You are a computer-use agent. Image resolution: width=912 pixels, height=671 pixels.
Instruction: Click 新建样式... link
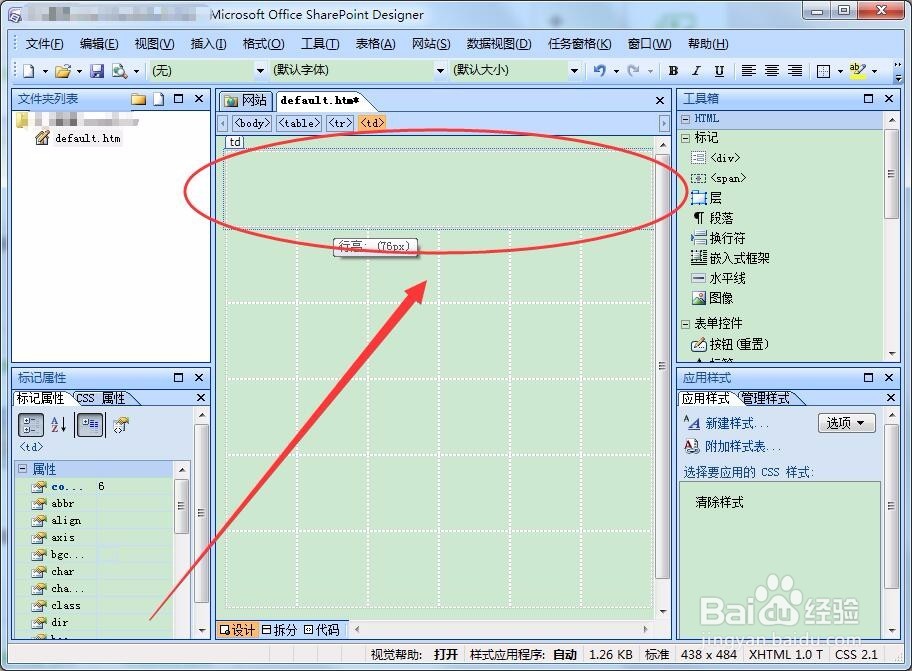tap(736, 423)
